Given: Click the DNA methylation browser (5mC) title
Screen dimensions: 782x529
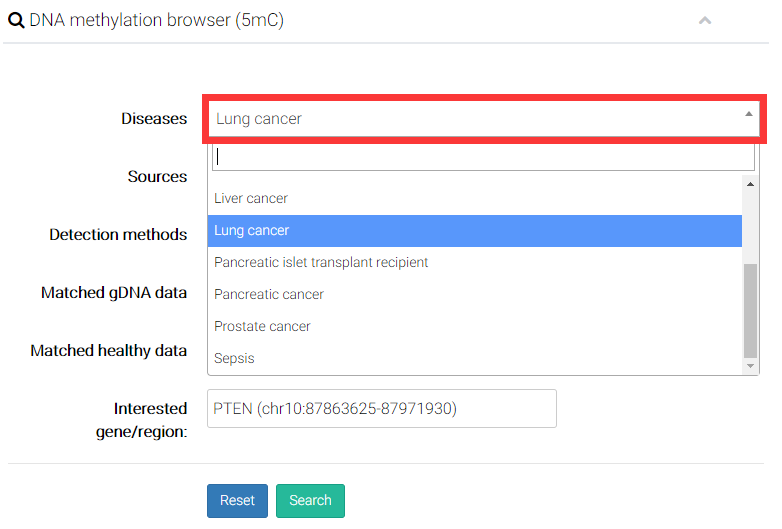Looking at the screenshot, I should 156,20.
